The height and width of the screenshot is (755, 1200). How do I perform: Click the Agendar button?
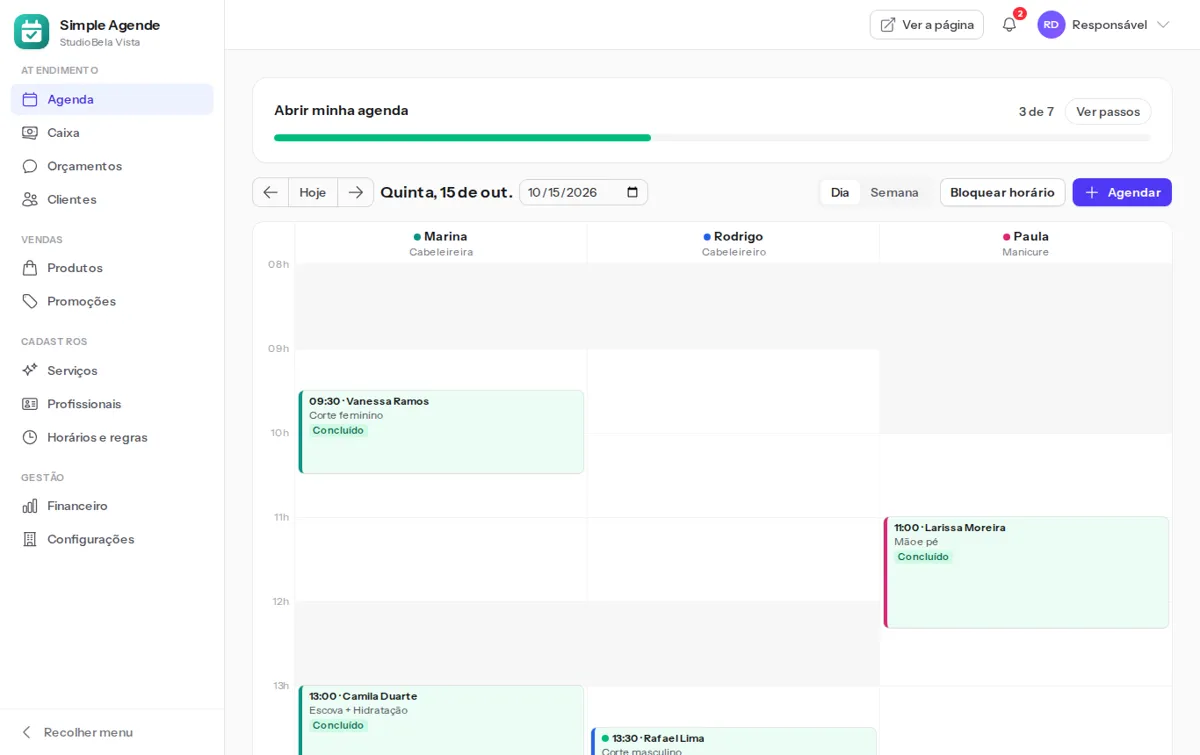(x=1122, y=192)
